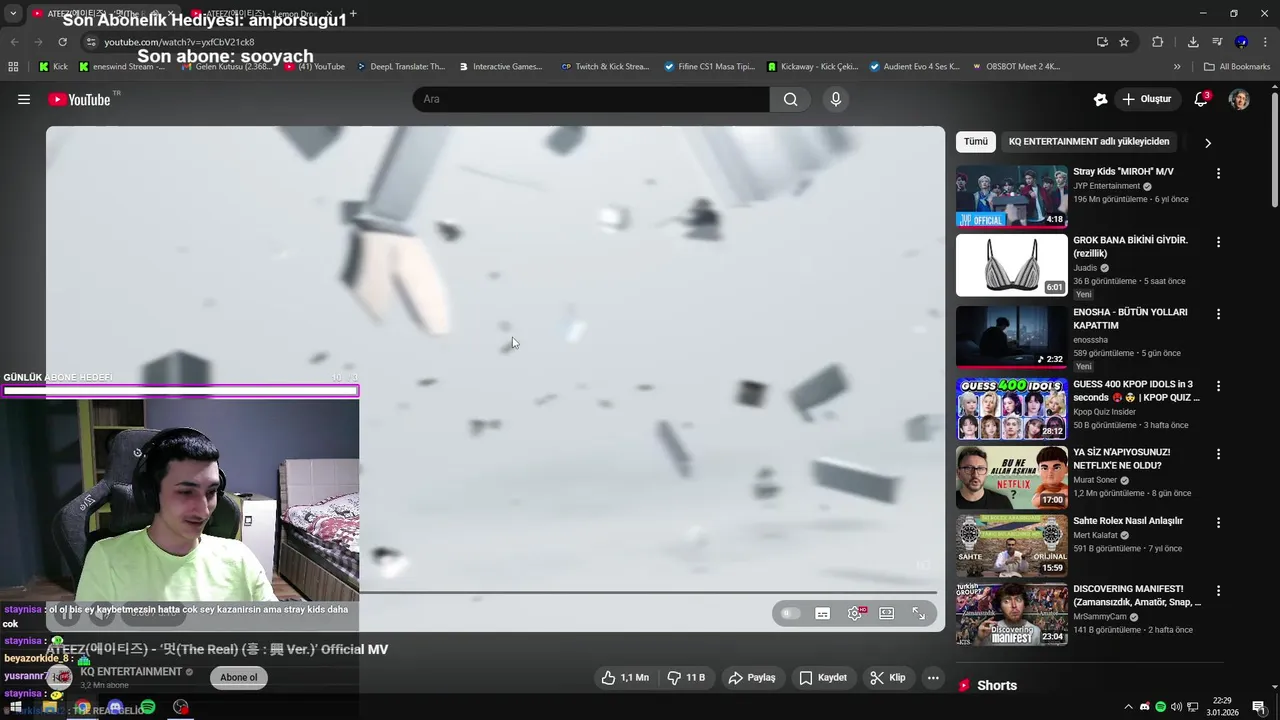Open the system volume speaker icon
The height and width of the screenshot is (720, 1280).
click(x=1176, y=707)
